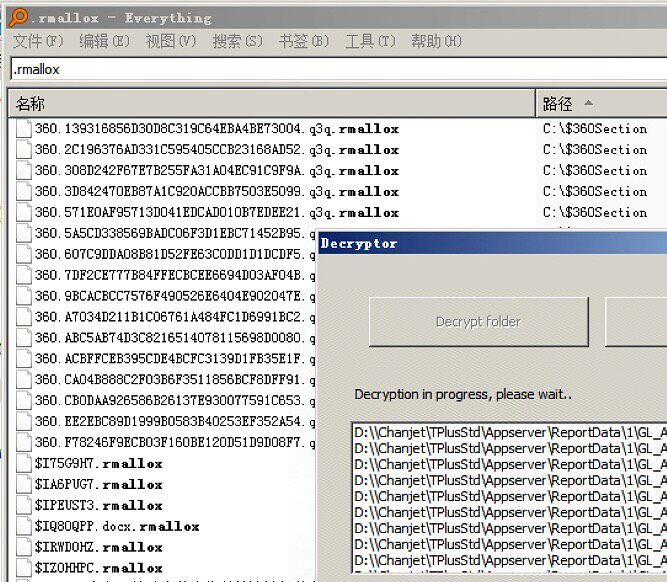Open the 工具(T) menu
667x582 pixels.
pos(371,41)
